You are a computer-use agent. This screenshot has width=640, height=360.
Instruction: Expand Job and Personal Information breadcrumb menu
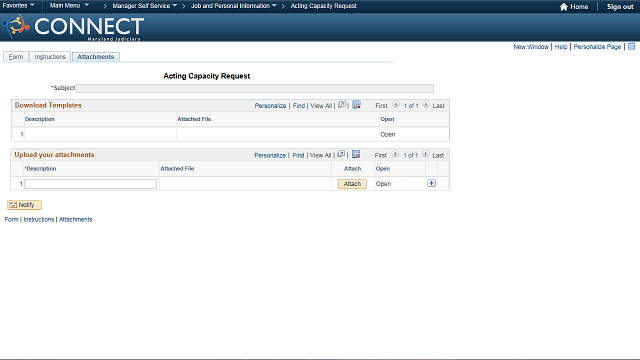pyautogui.click(x=234, y=6)
